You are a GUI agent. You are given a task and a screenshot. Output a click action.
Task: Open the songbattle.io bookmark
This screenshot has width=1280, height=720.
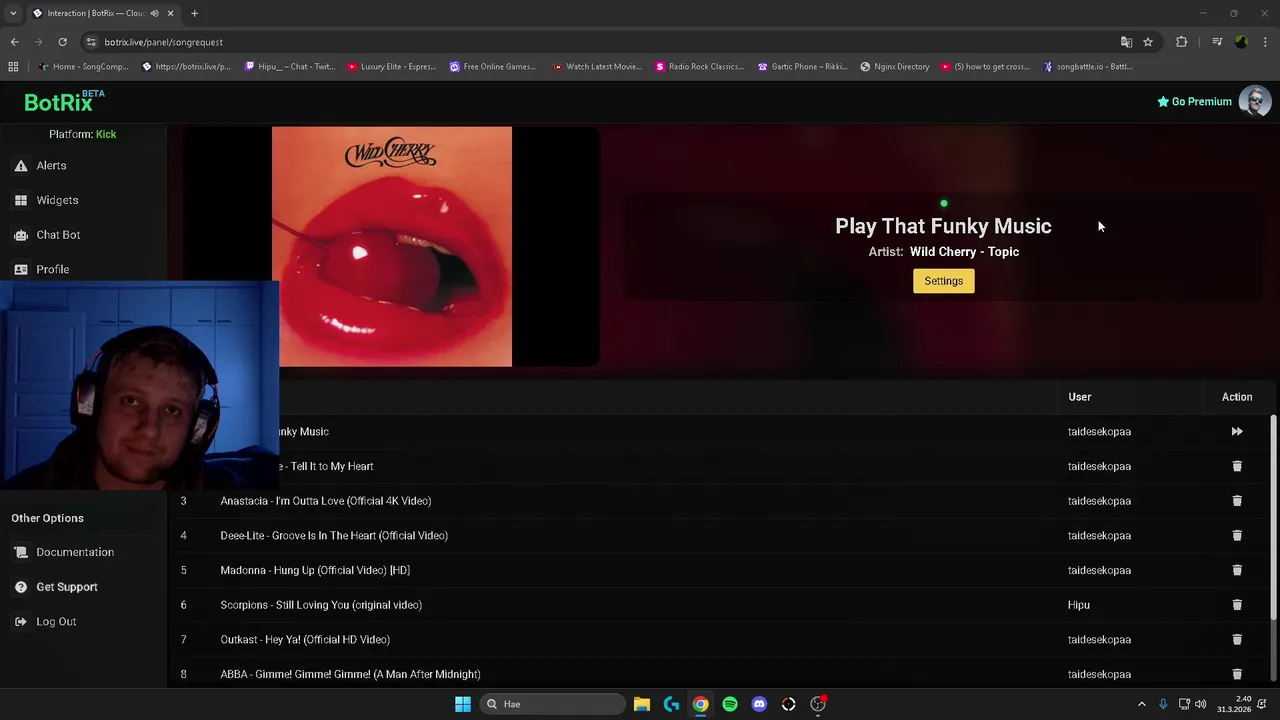[x=1088, y=67]
